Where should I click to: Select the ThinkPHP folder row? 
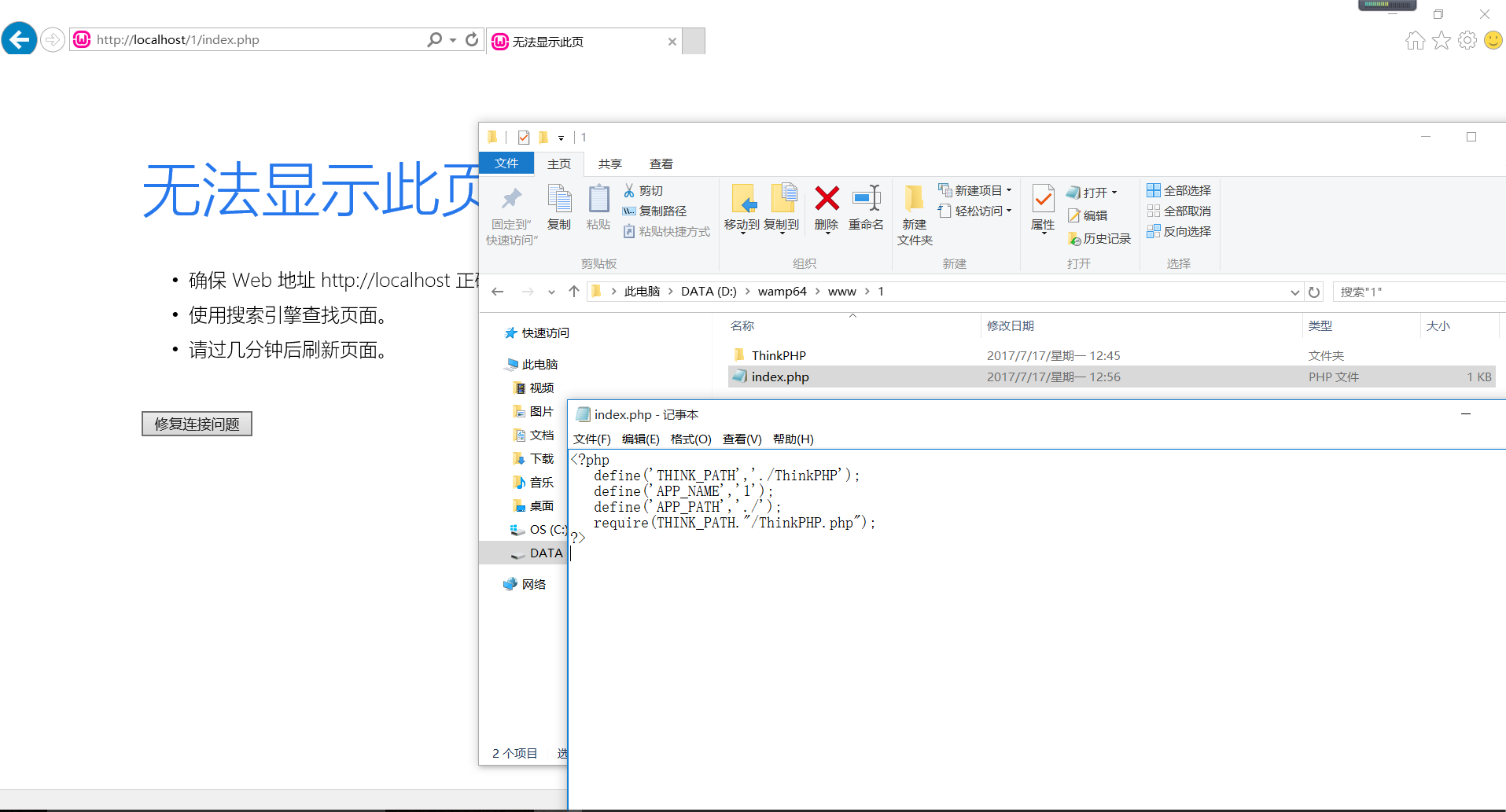pyautogui.click(x=1112, y=355)
